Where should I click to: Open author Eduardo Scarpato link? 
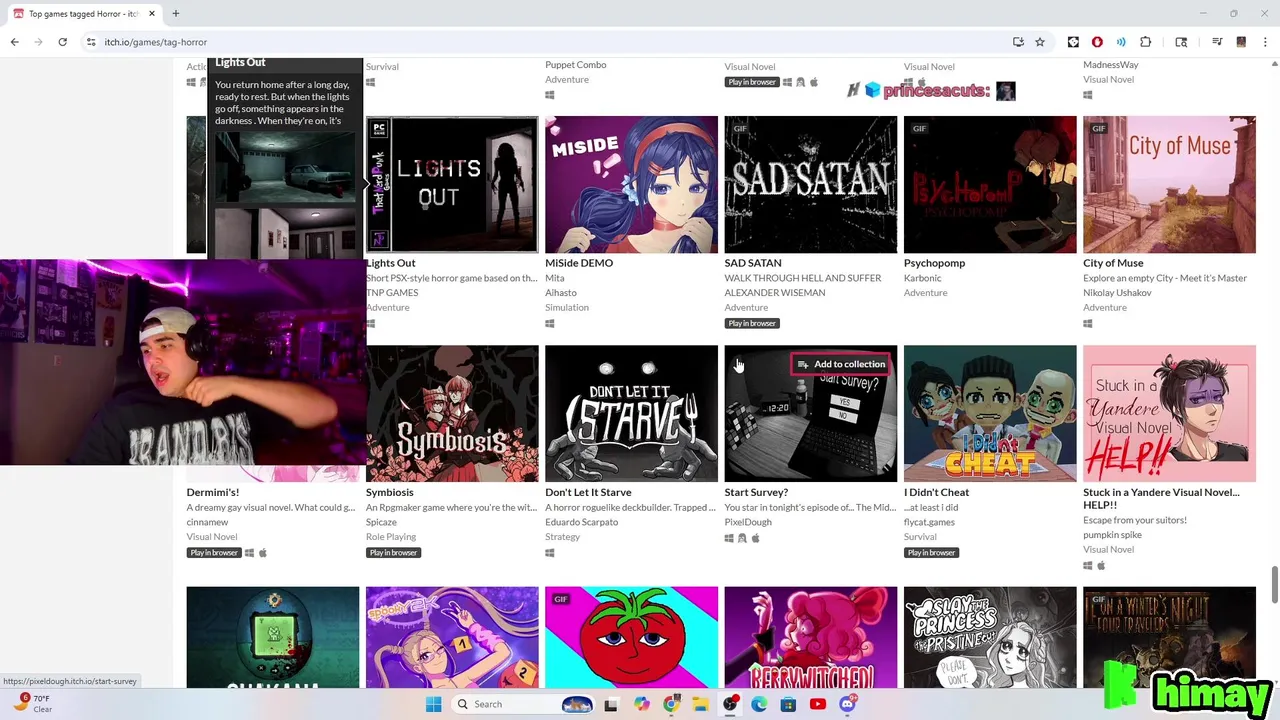click(x=582, y=522)
